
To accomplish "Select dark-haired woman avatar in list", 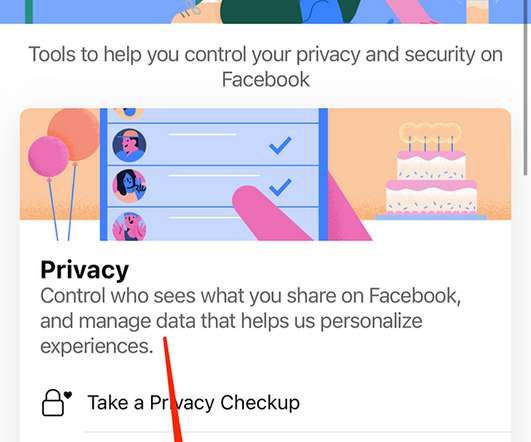I will (129, 186).
